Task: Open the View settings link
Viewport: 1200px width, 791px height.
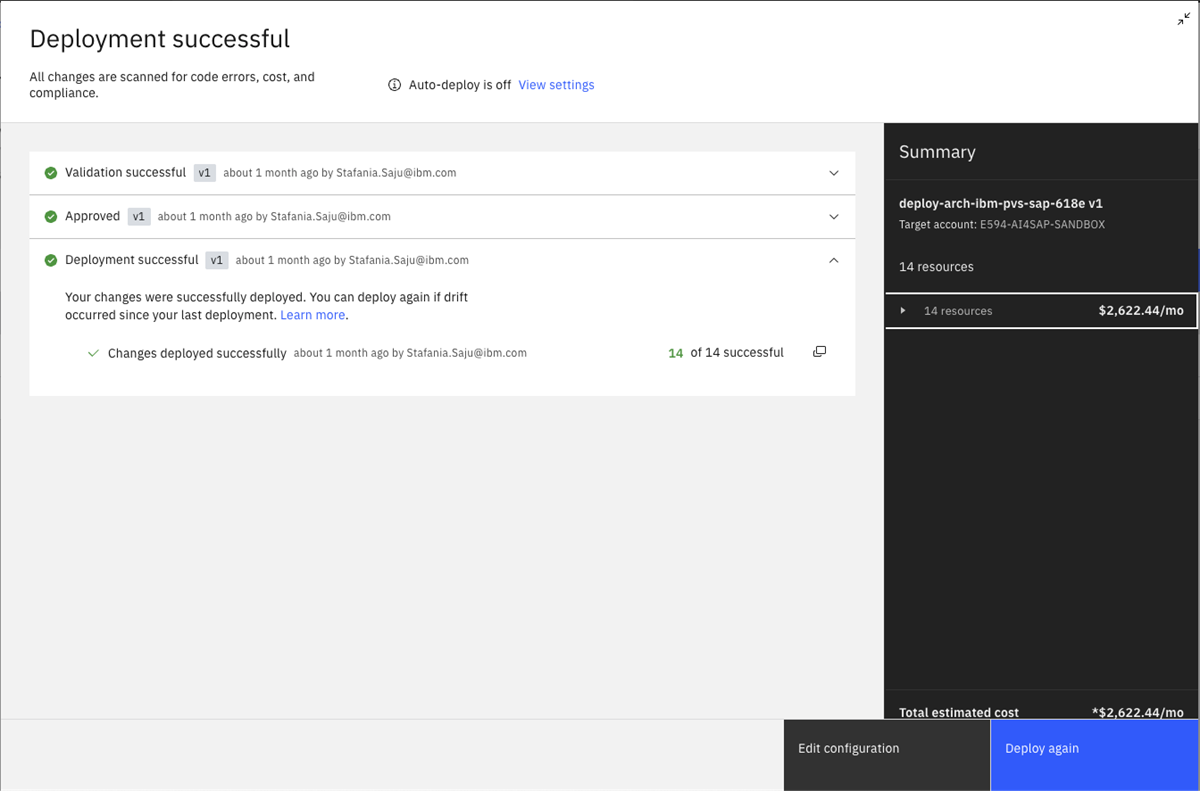Action: click(556, 85)
